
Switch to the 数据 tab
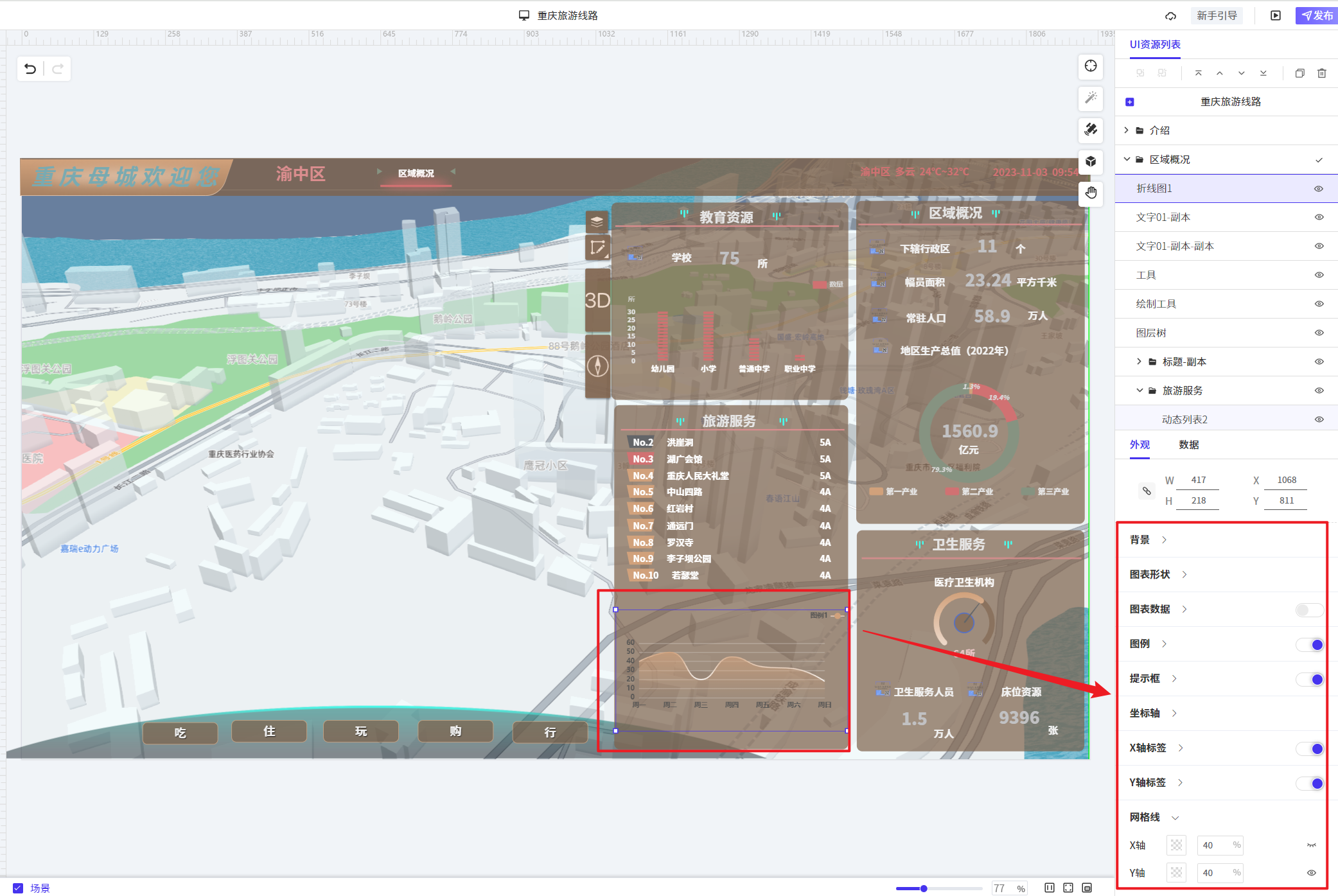[1188, 444]
